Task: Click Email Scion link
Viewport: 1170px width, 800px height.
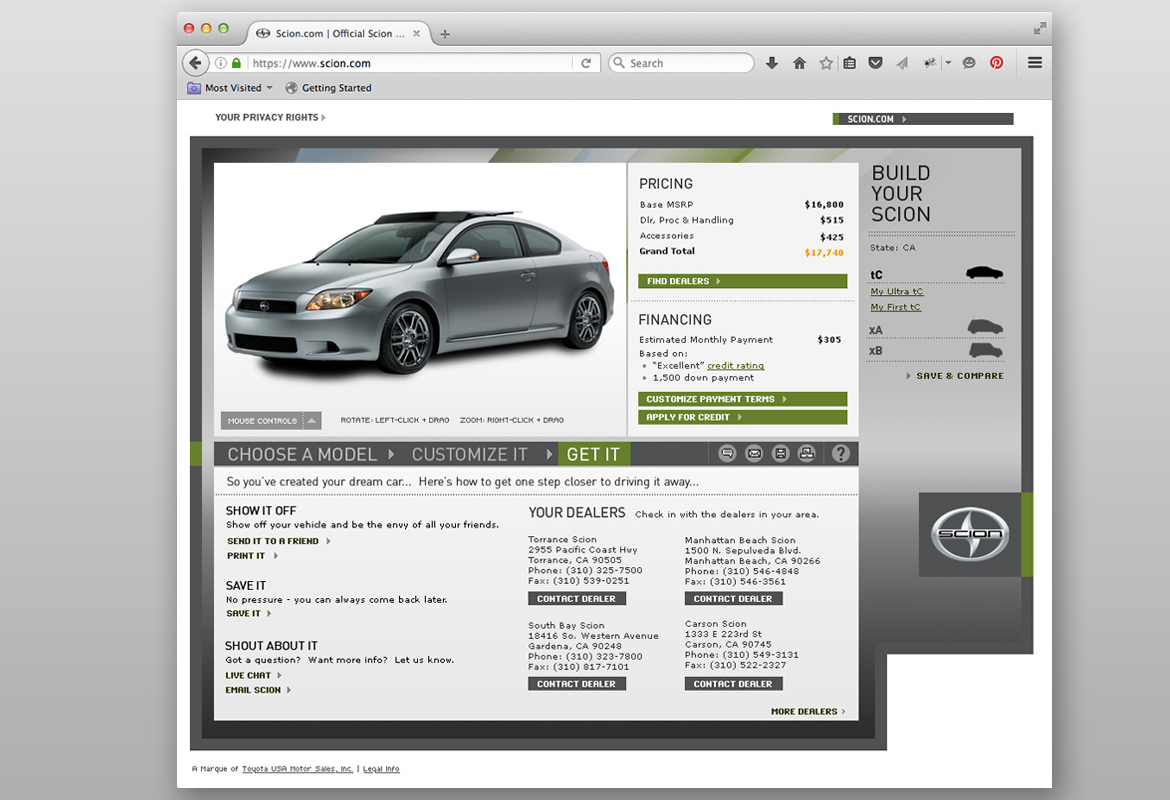Action: pos(258,690)
